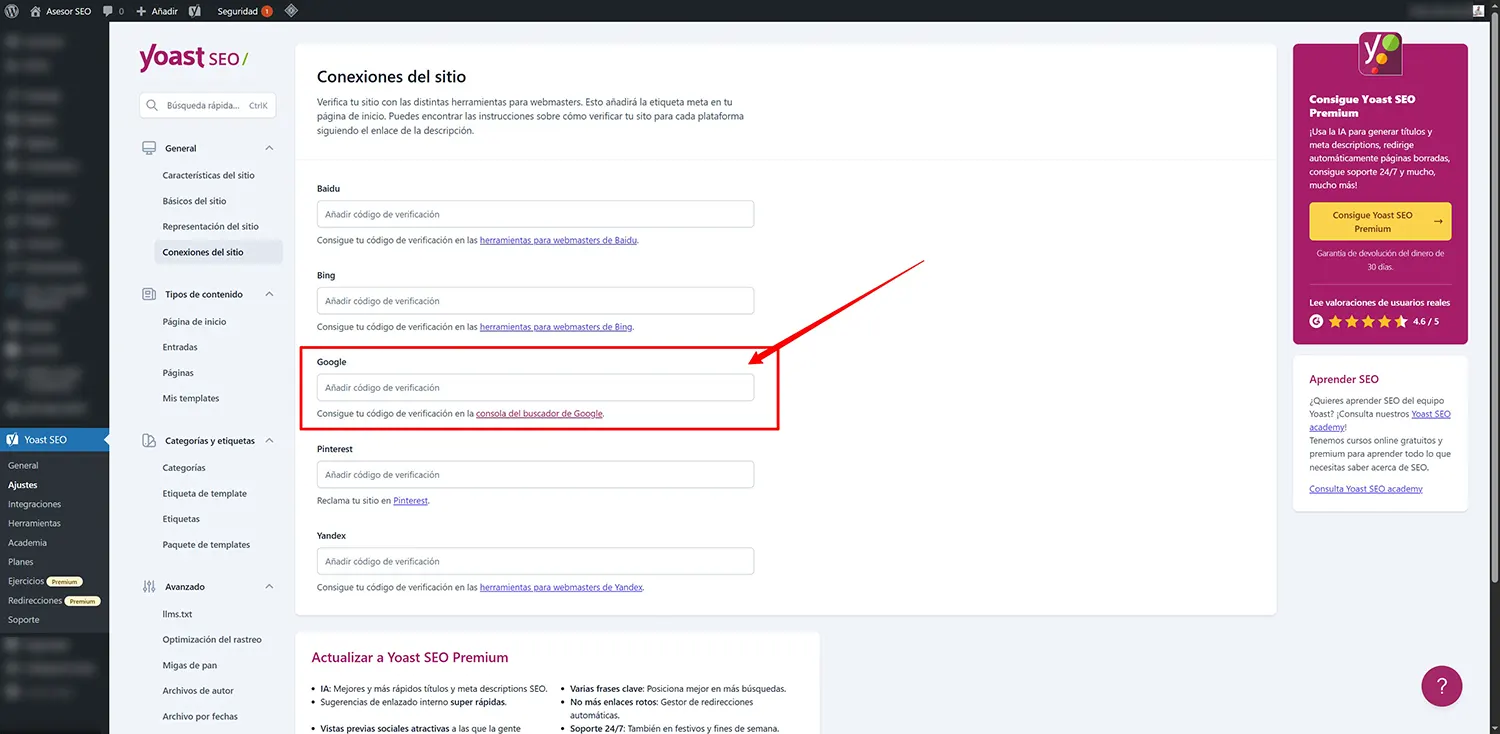This screenshot has width=1500, height=734.
Task: Select Ajustes in the Yoast SEO menu
Action: point(23,484)
